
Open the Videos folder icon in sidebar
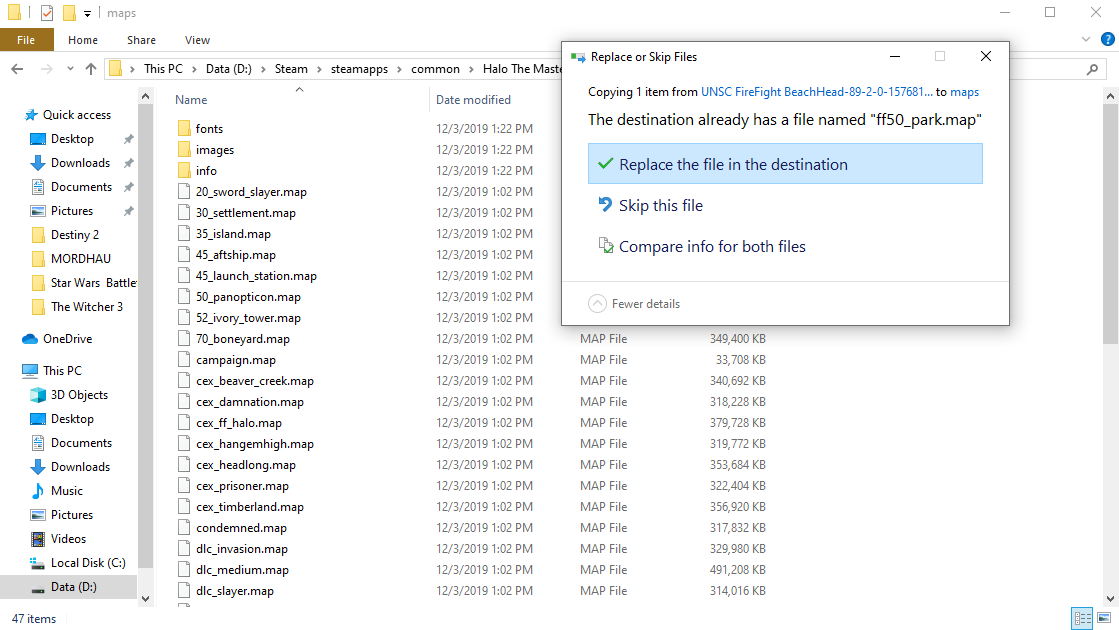(38, 539)
